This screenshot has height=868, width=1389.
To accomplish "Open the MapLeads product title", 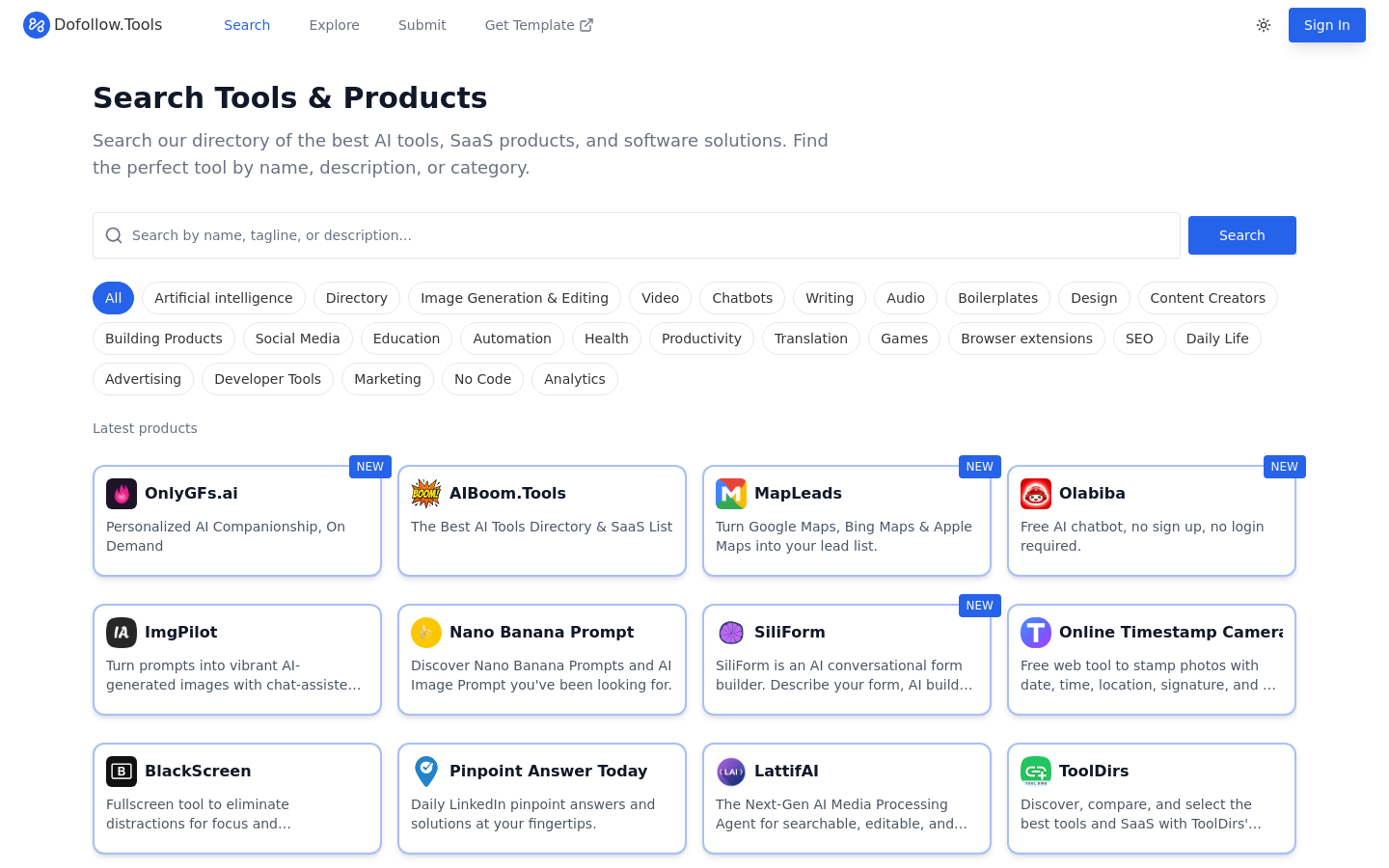I will (798, 494).
